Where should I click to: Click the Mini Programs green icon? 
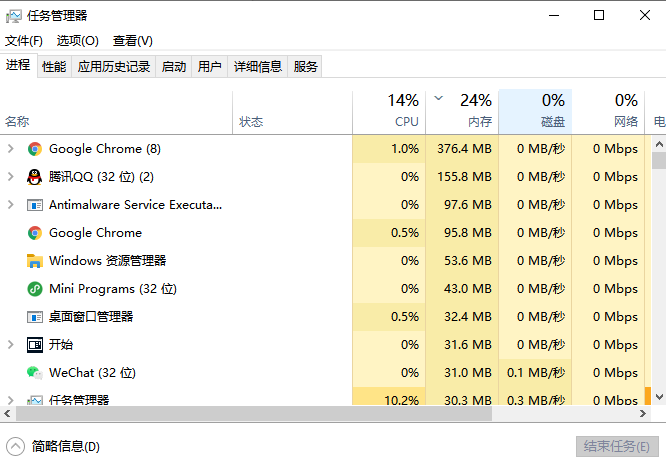(34, 289)
